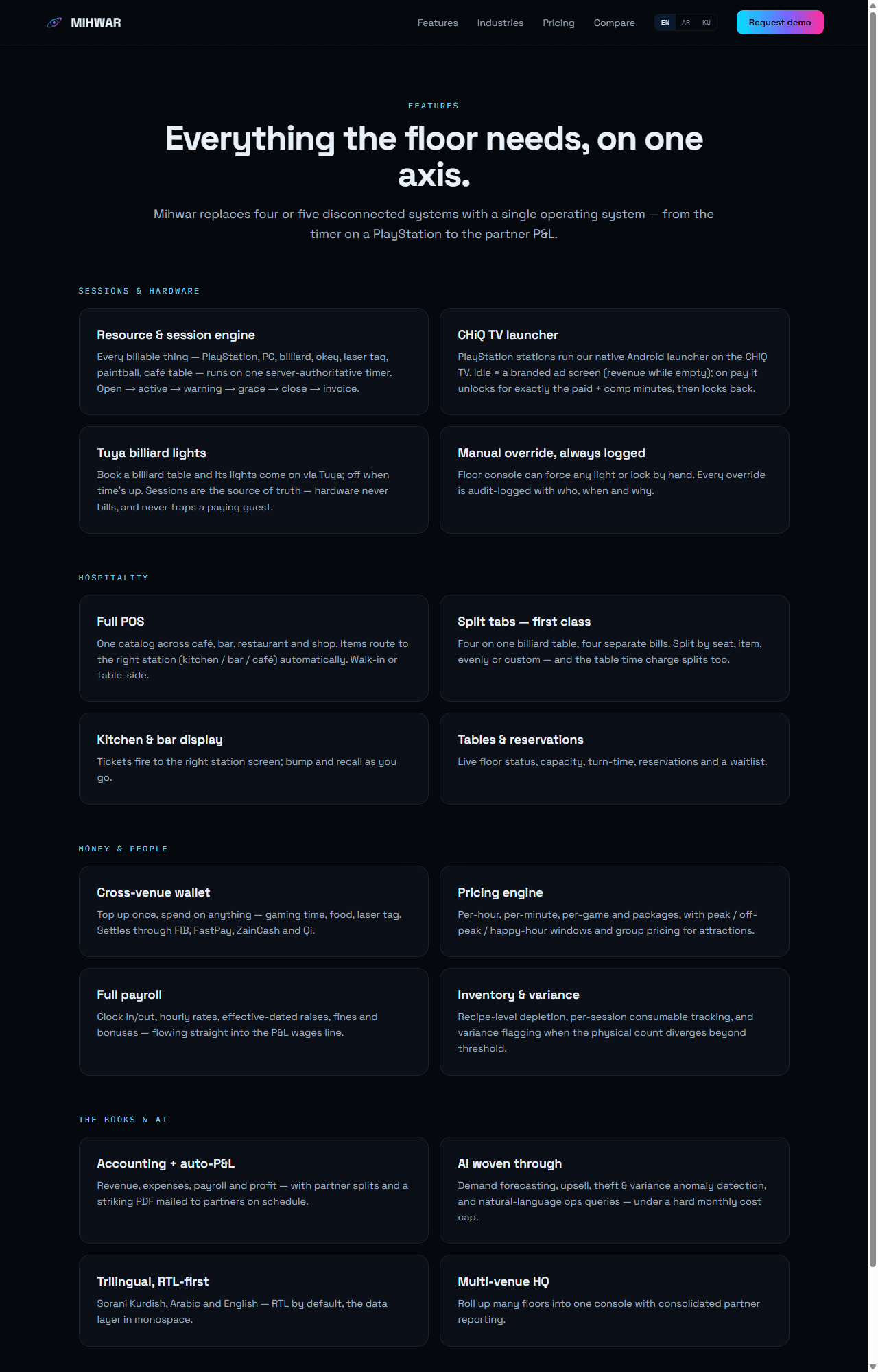Select the 'Trilingual, RTL-first' card heading
Screen dimensions: 878x1372
point(153,1281)
